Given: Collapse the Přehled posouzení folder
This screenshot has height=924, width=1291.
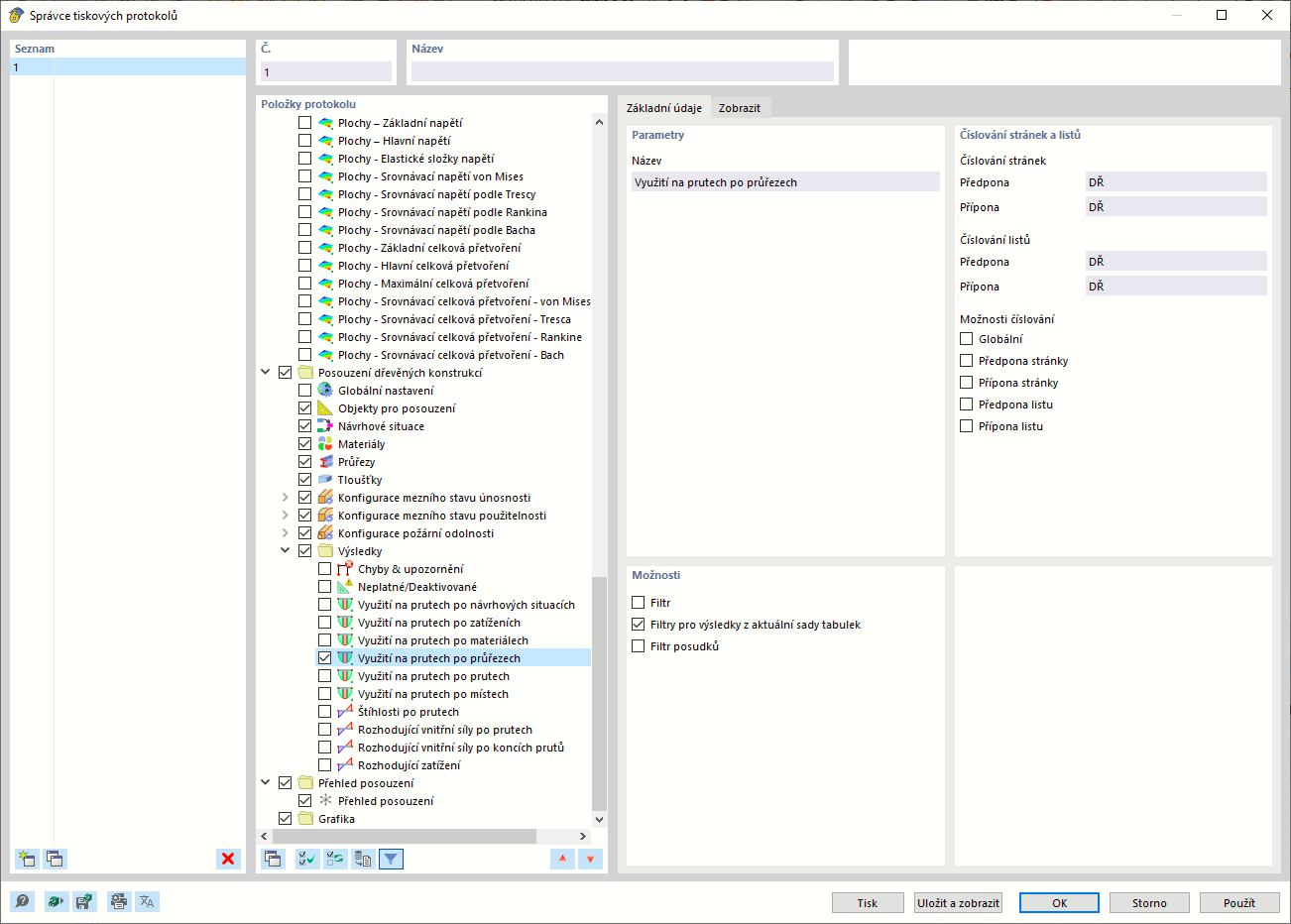Looking at the screenshot, I should pyautogui.click(x=266, y=783).
